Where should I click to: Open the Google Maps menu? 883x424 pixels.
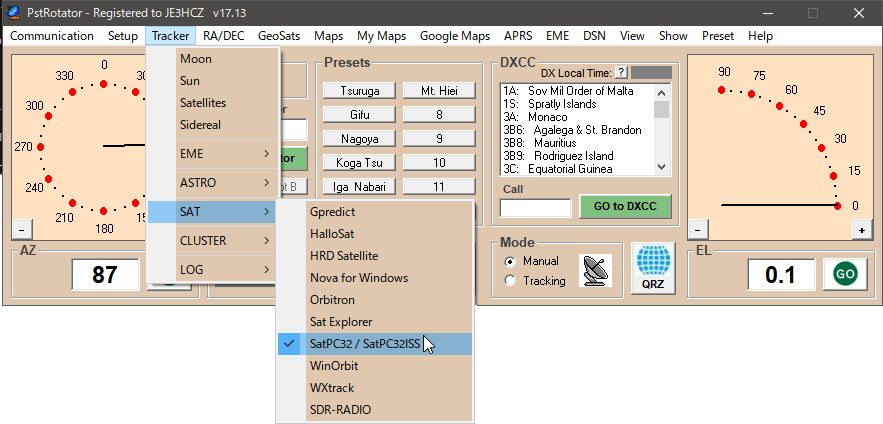(454, 36)
